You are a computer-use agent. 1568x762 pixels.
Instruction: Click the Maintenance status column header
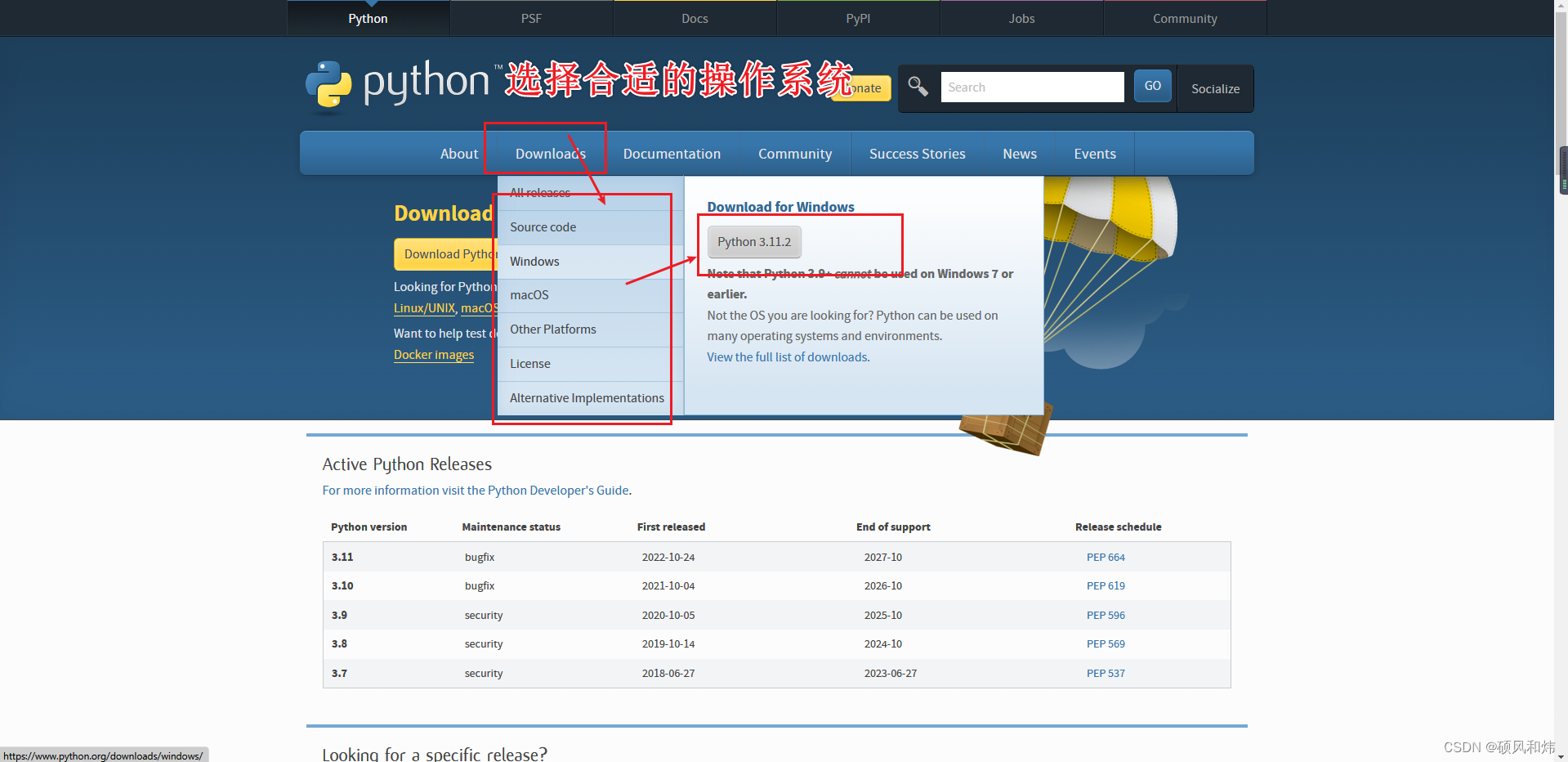pos(511,527)
